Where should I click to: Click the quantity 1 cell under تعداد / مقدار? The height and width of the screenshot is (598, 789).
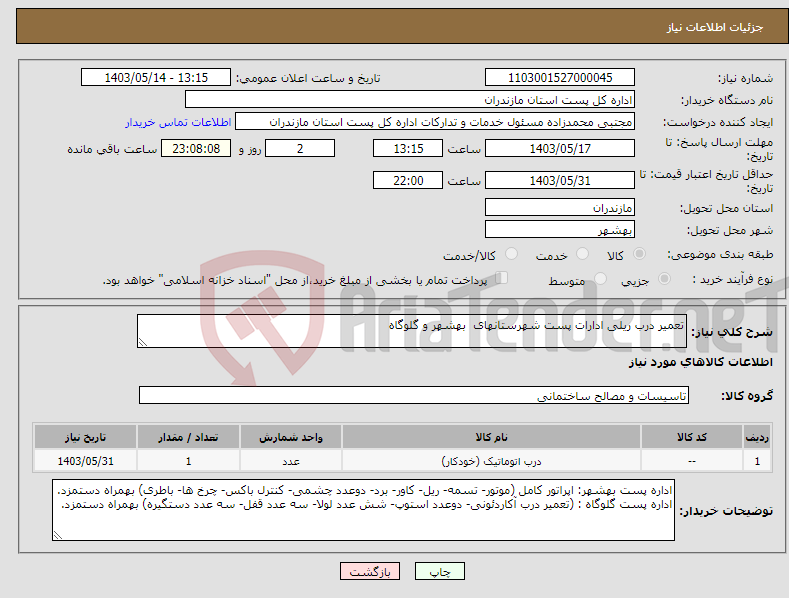(x=188, y=461)
